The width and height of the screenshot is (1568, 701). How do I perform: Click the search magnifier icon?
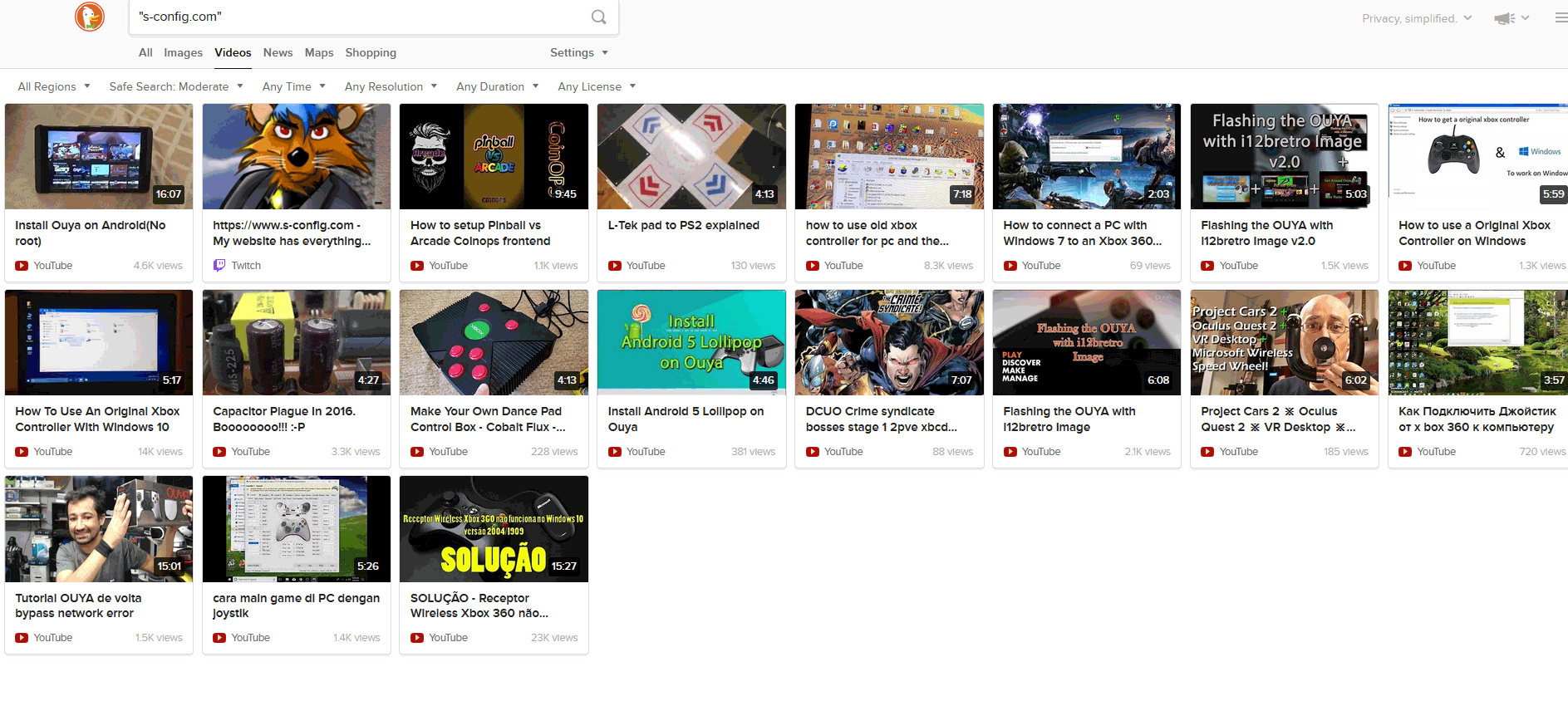coord(598,17)
